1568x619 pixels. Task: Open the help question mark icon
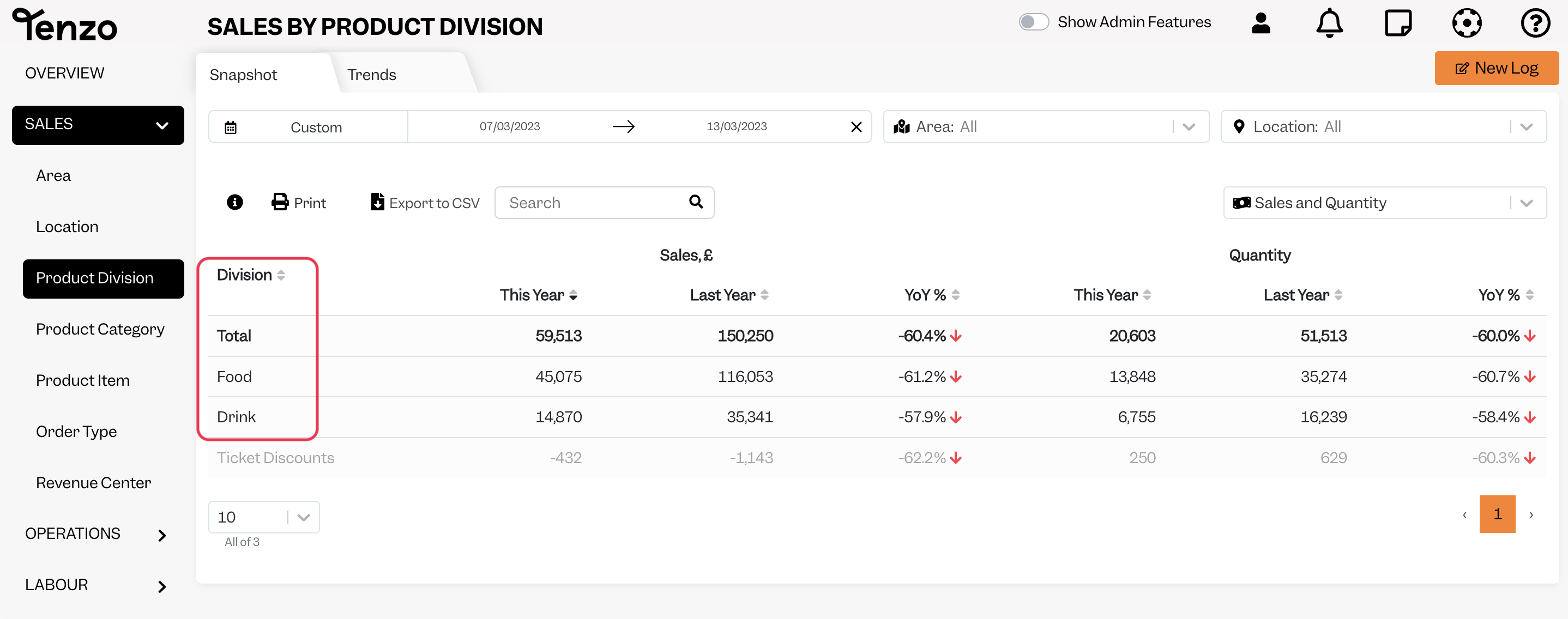1535,23
